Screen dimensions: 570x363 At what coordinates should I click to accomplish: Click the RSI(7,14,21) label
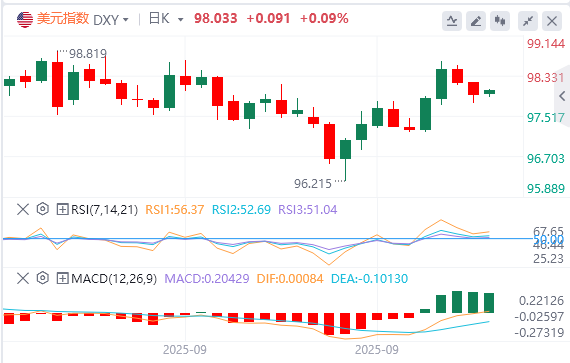pyautogui.click(x=104, y=210)
